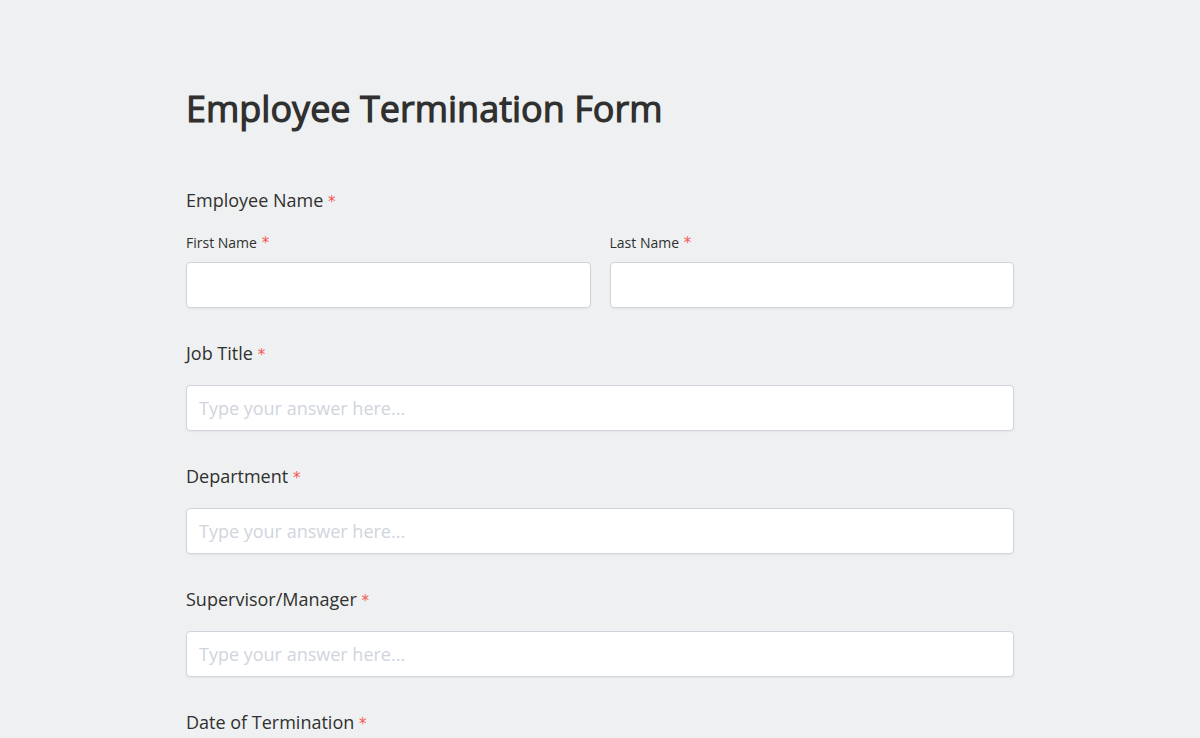Viewport: 1200px width, 738px height.
Task: Select the Employee Name section label
Action: (252, 200)
